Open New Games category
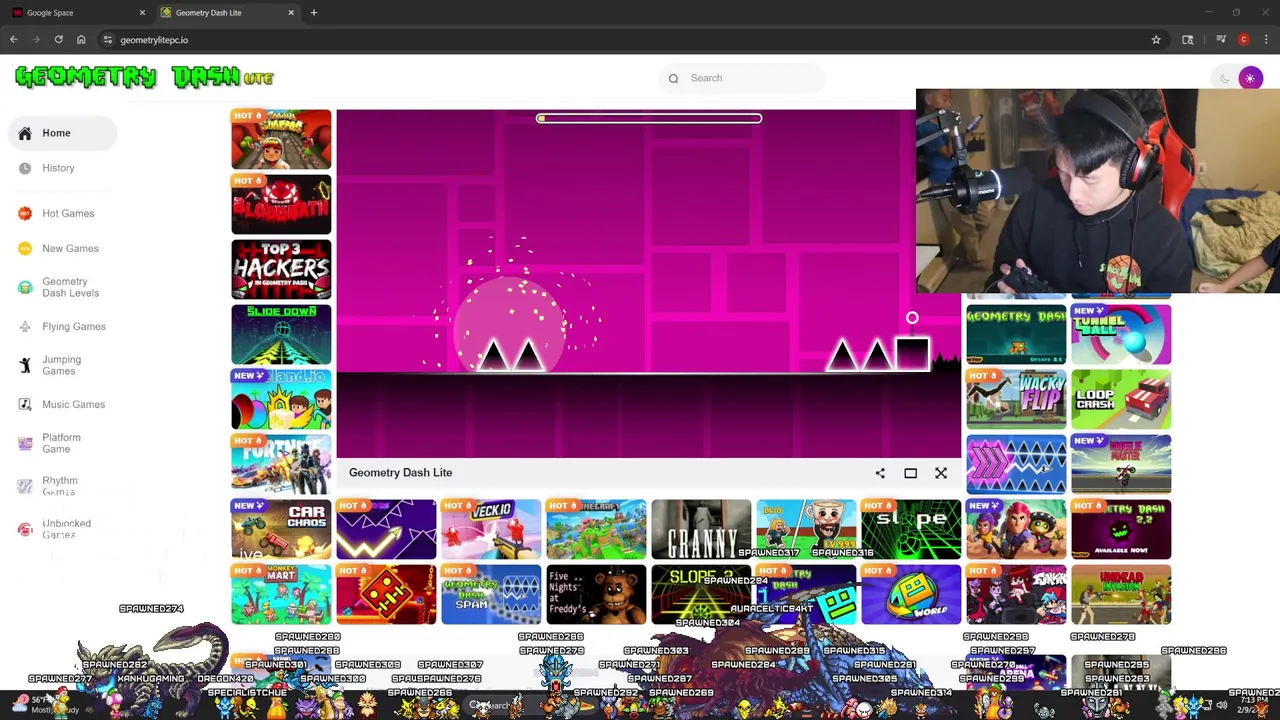The height and width of the screenshot is (720, 1280). point(70,248)
